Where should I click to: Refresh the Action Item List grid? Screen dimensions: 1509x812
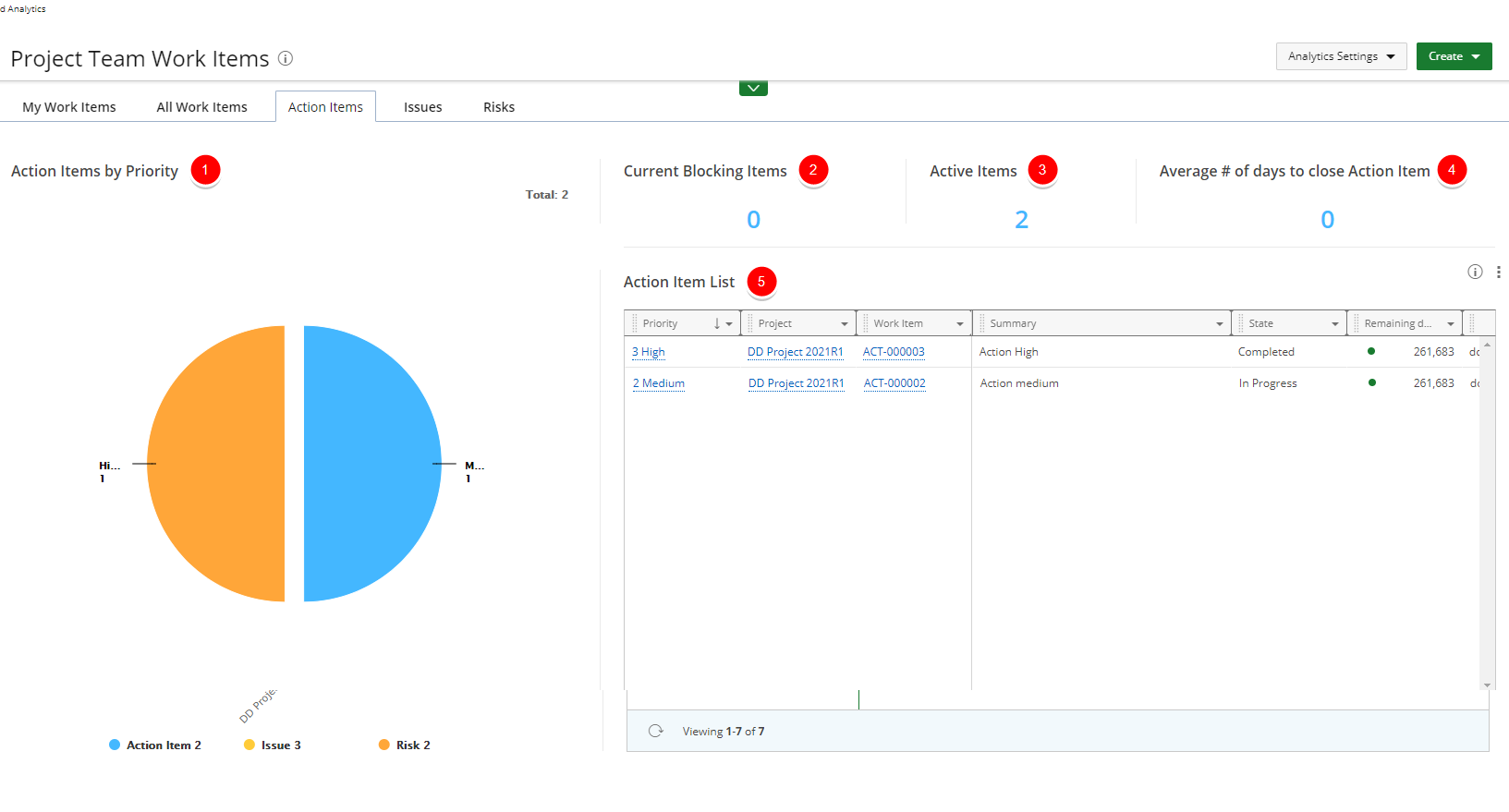656,731
